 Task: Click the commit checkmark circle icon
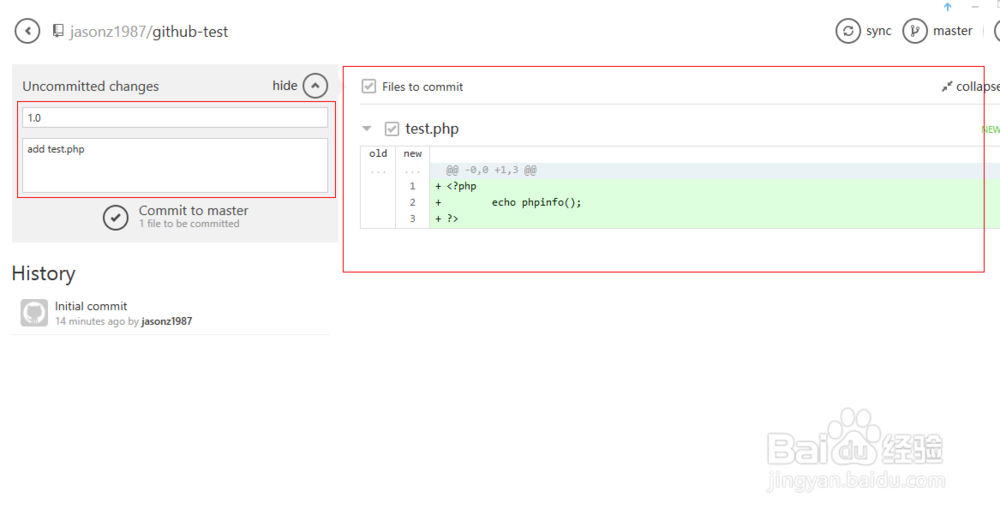(x=115, y=217)
